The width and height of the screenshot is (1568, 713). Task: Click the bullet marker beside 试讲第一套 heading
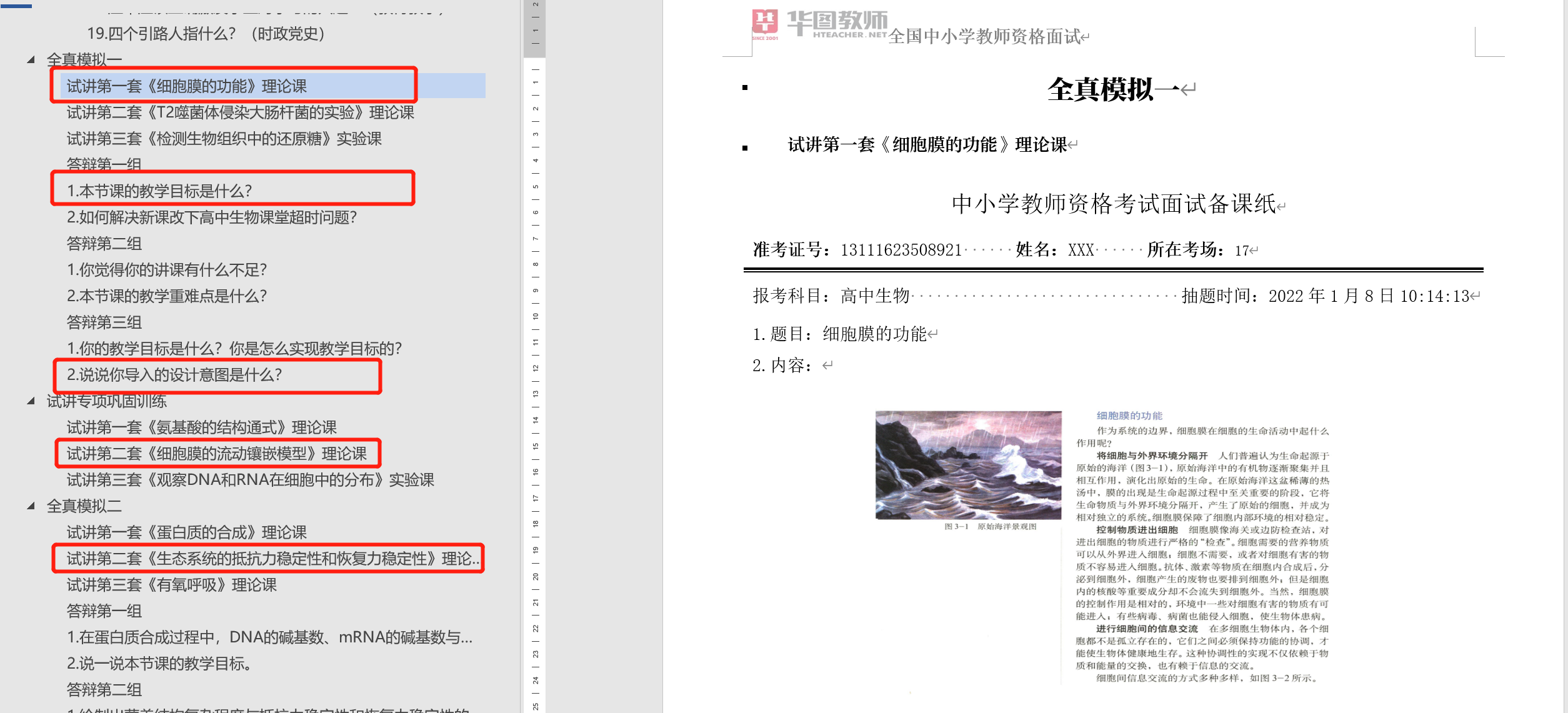pos(745,148)
